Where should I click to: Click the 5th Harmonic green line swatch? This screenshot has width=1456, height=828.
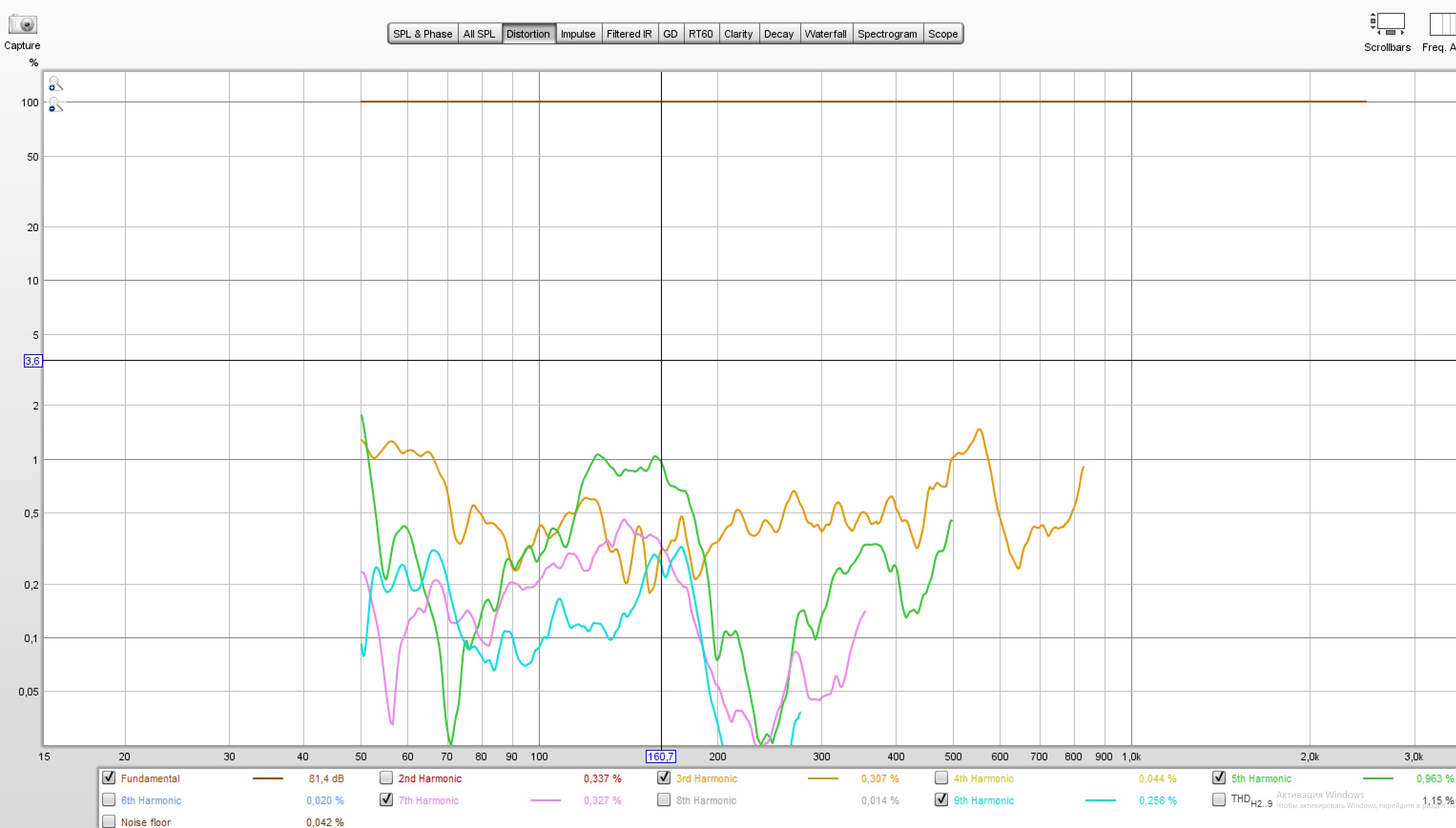(x=1378, y=778)
